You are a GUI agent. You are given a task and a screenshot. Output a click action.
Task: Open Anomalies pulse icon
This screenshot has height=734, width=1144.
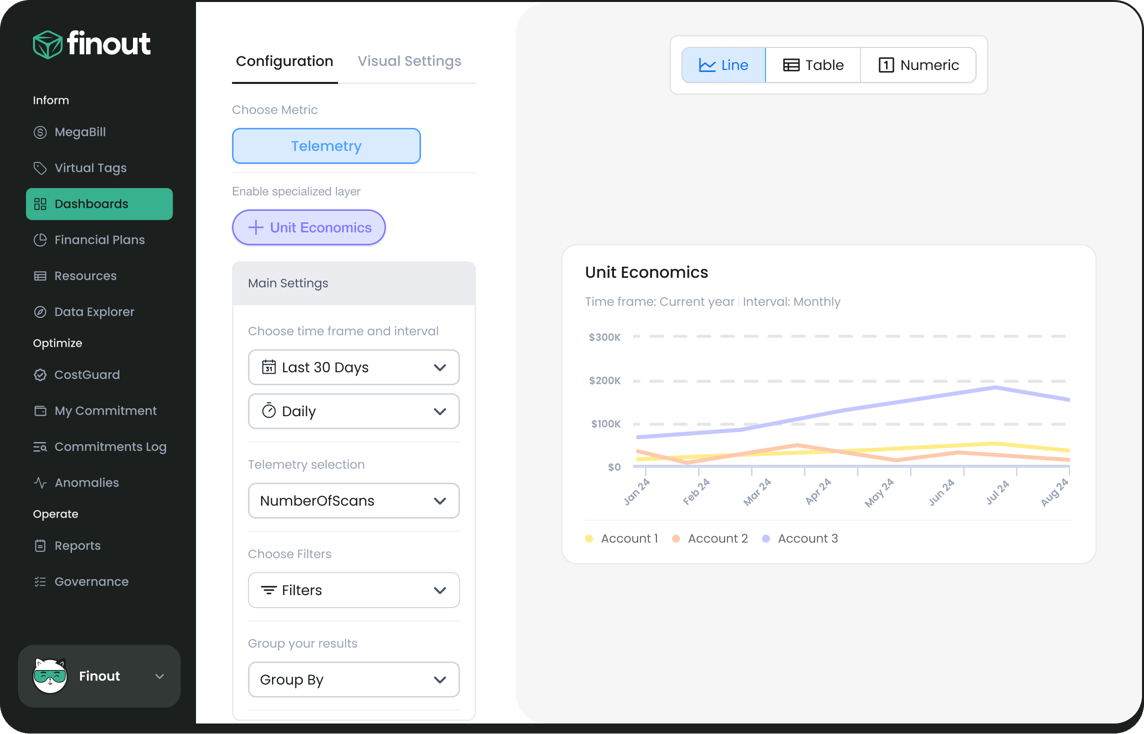40,483
